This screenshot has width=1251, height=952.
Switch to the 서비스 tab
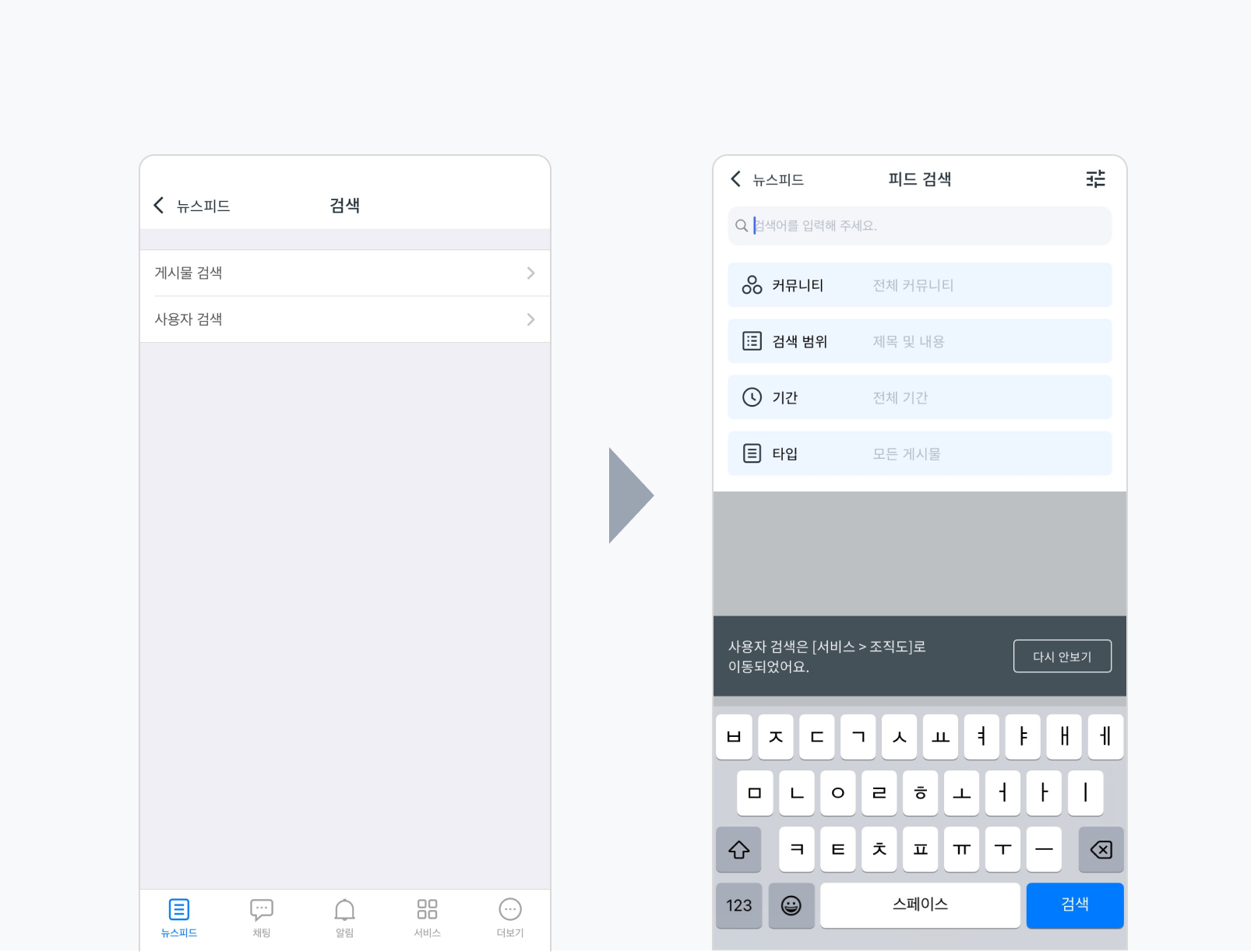[427, 918]
